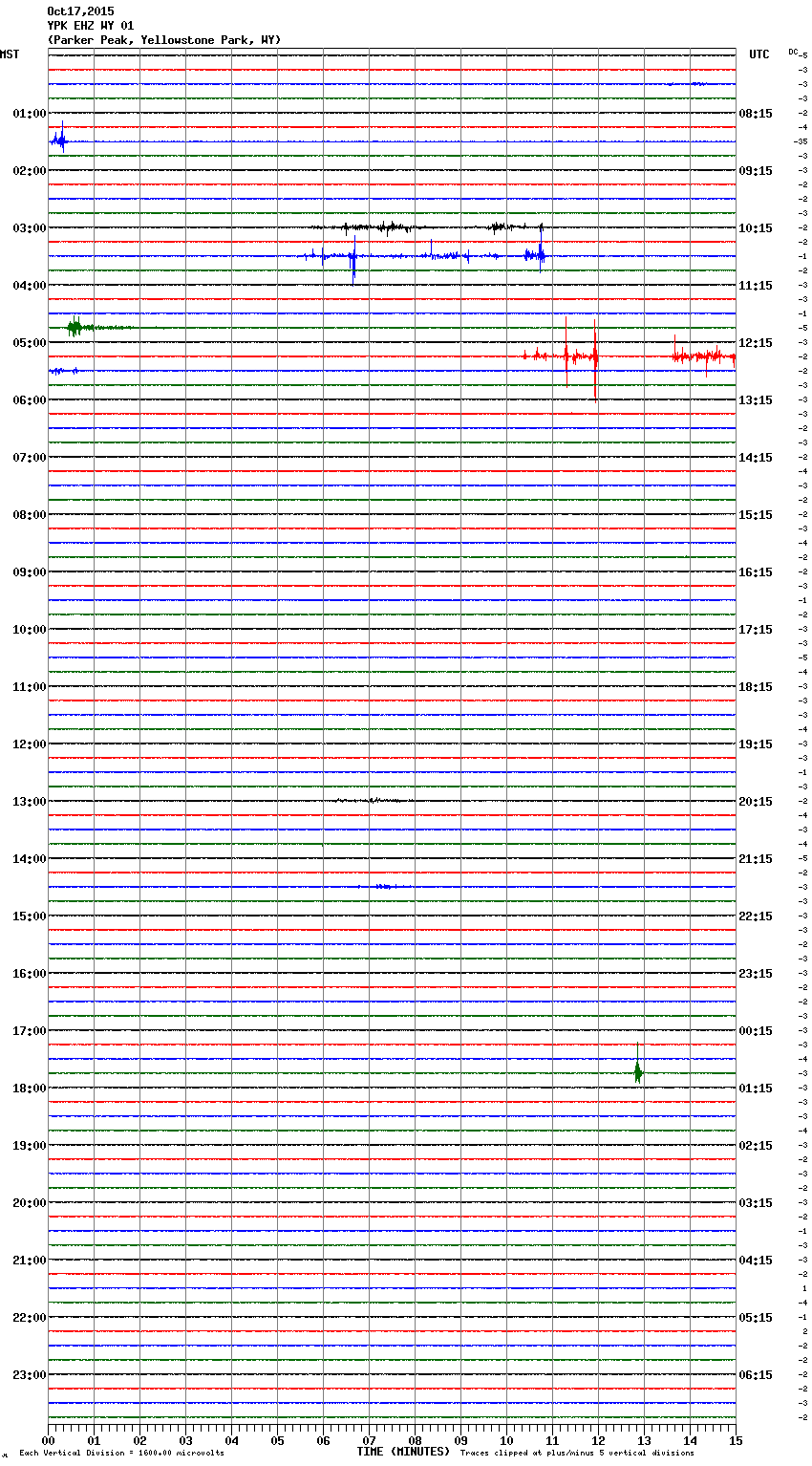Screen dimensions: 812x1466
Task: Click the date label Oct17,2015
Action: pos(80,11)
